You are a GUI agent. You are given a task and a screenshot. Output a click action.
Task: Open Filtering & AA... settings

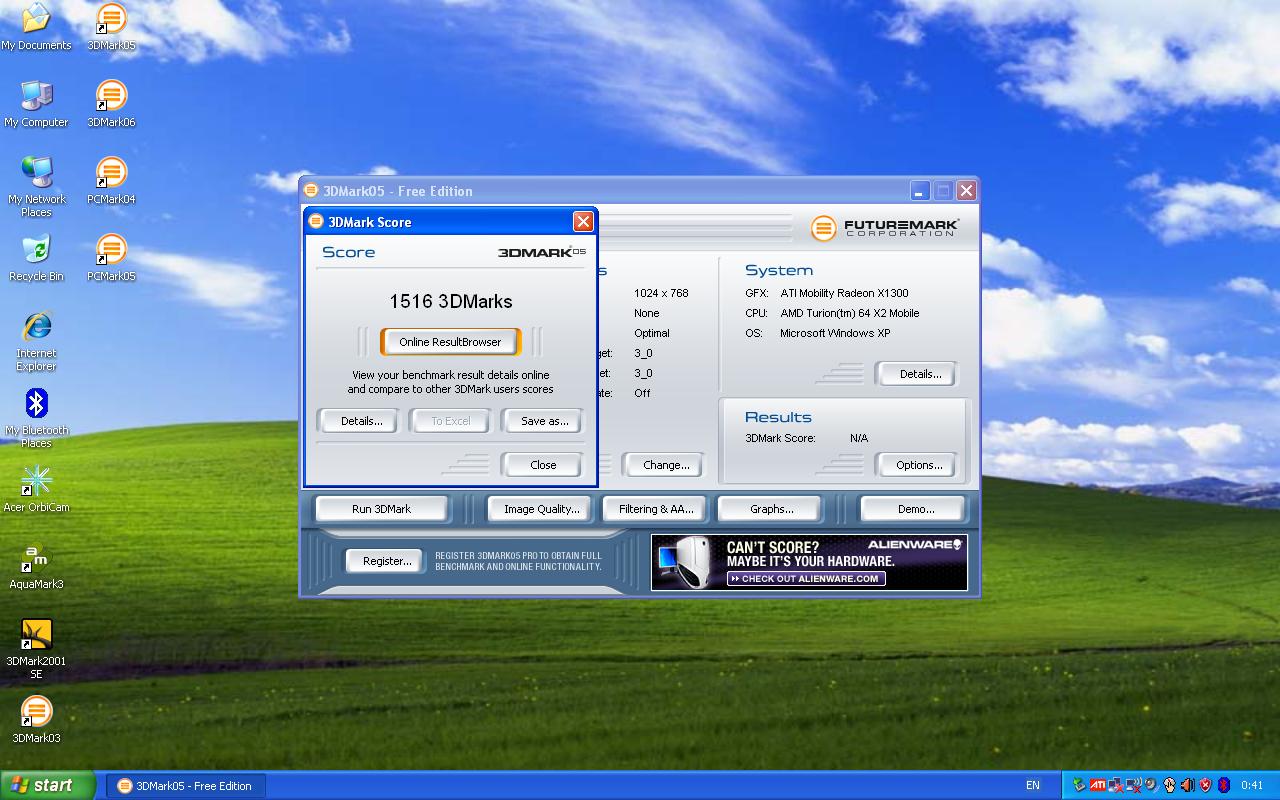(x=656, y=509)
